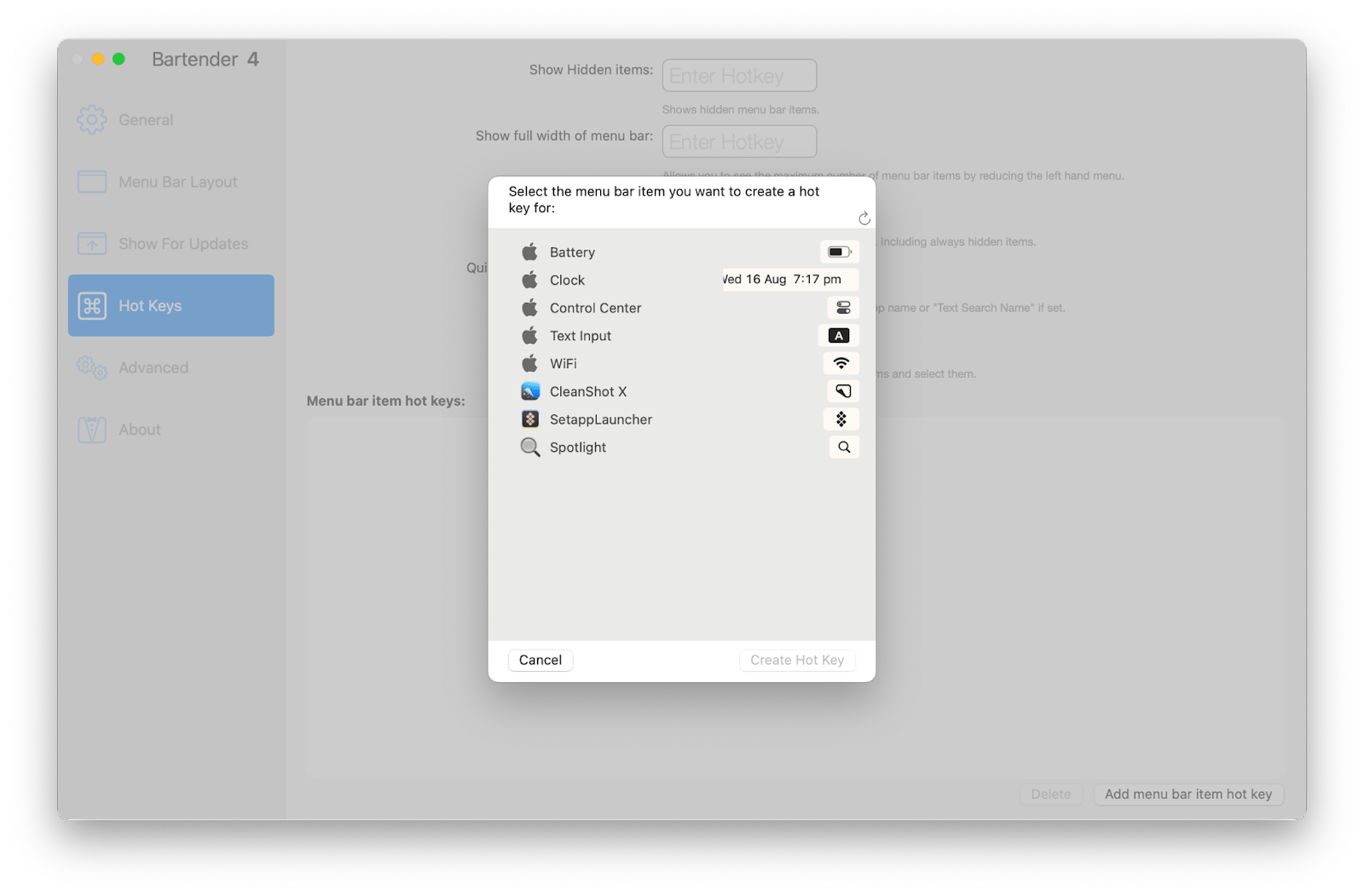This screenshot has height=896, width=1364.
Task: Select the Control Center row text
Action: click(x=595, y=308)
